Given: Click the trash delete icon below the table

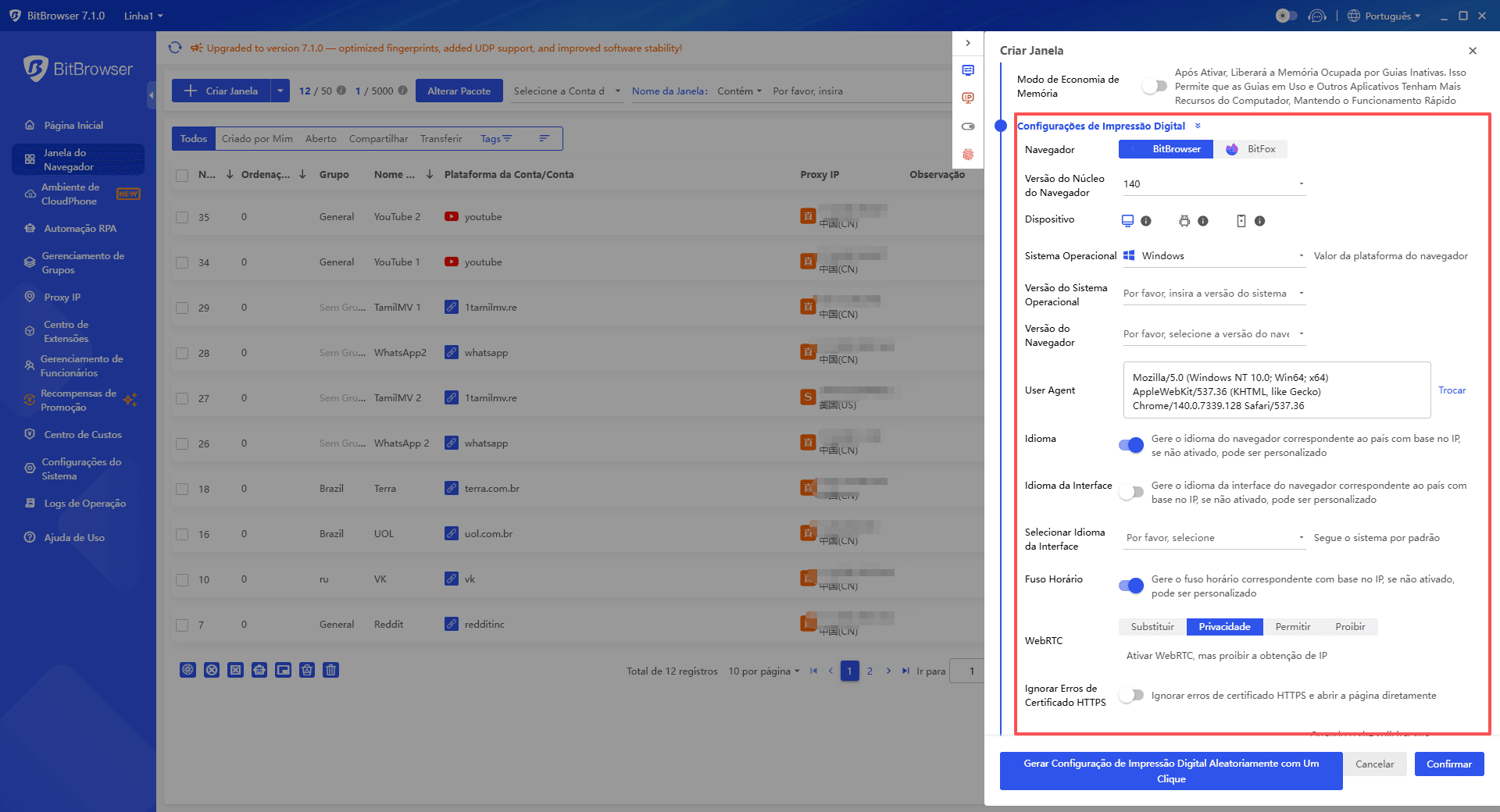Looking at the screenshot, I should (x=330, y=670).
